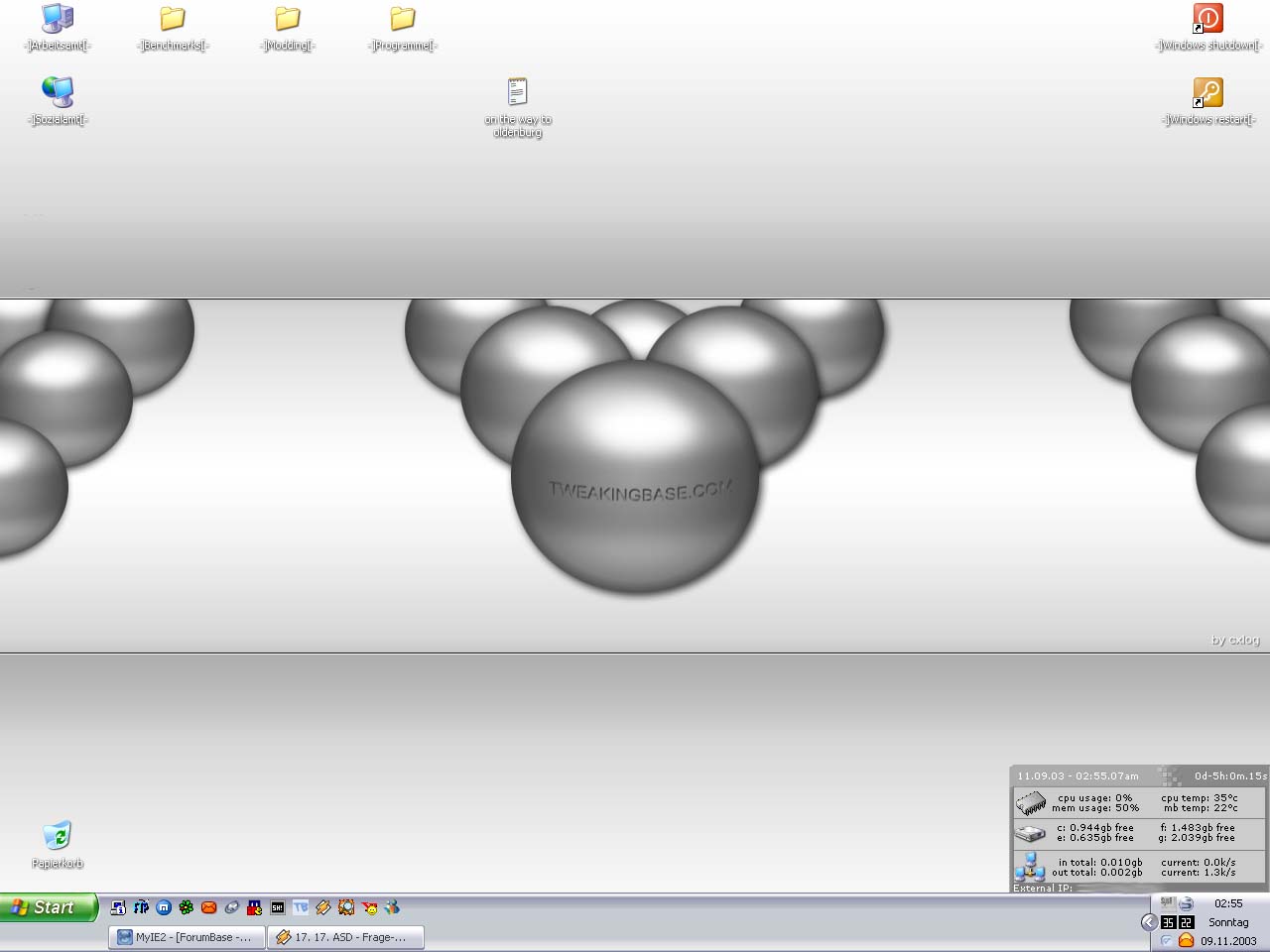Open the orange envelope mail quick launch icon
Screen dimensions: 1270x952
click(209, 907)
